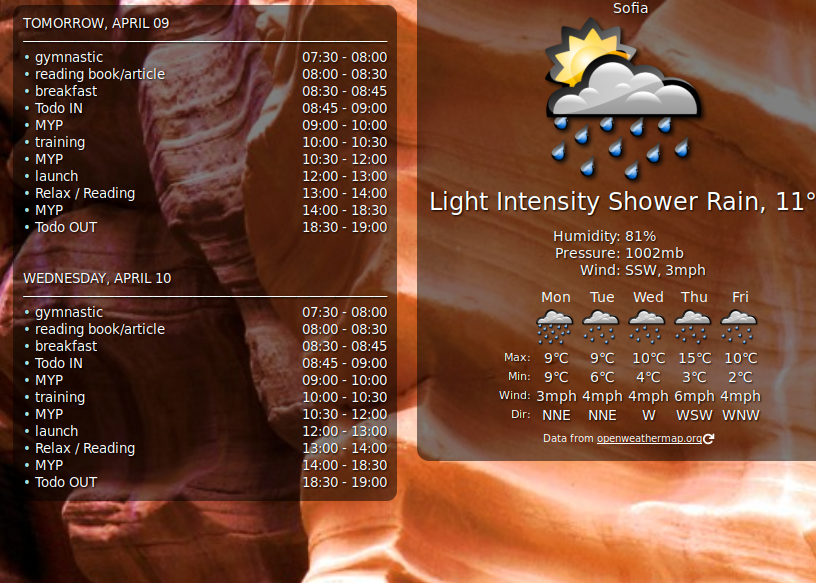Click the Sofia city label
The height and width of the screenshot is (583, 816).
(630, 9)
